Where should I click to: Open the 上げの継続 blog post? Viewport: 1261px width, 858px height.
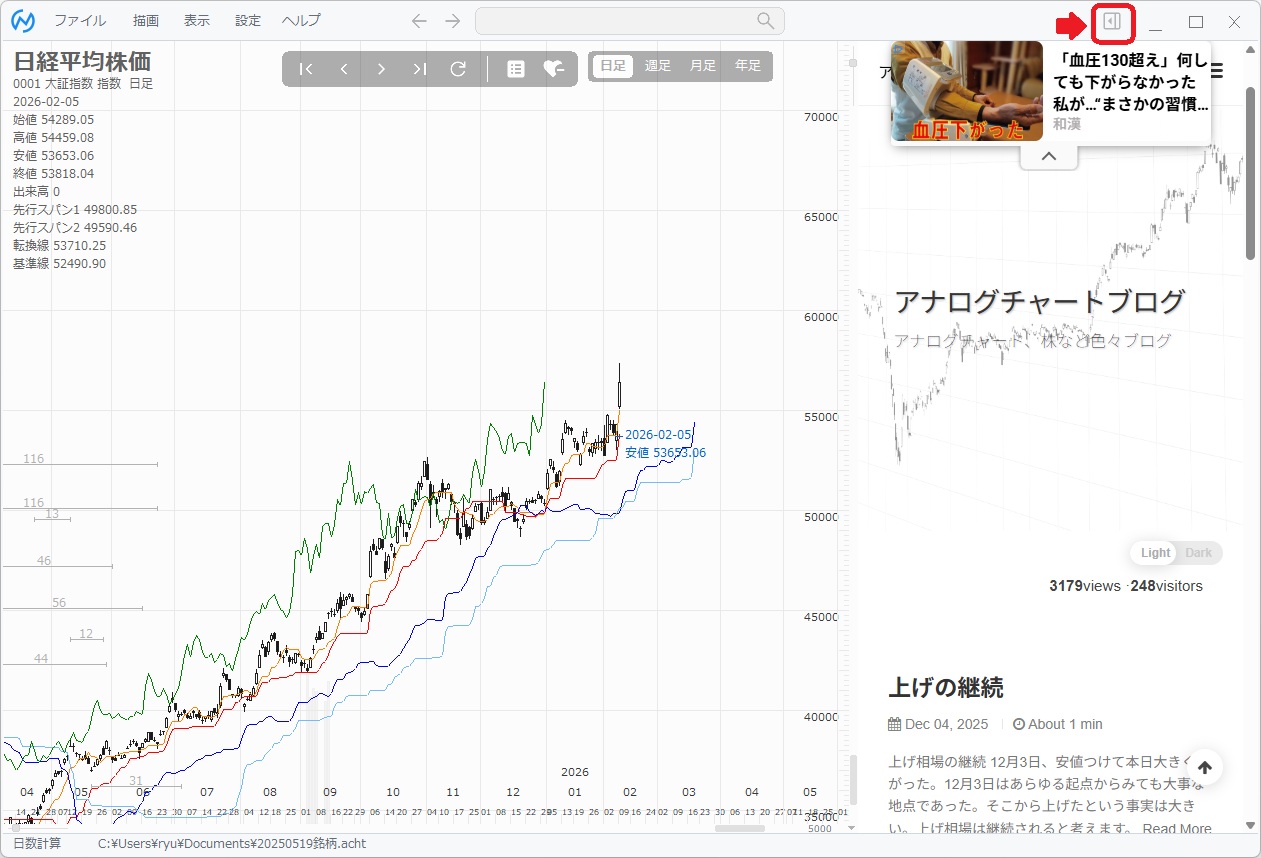coord(945,688)
